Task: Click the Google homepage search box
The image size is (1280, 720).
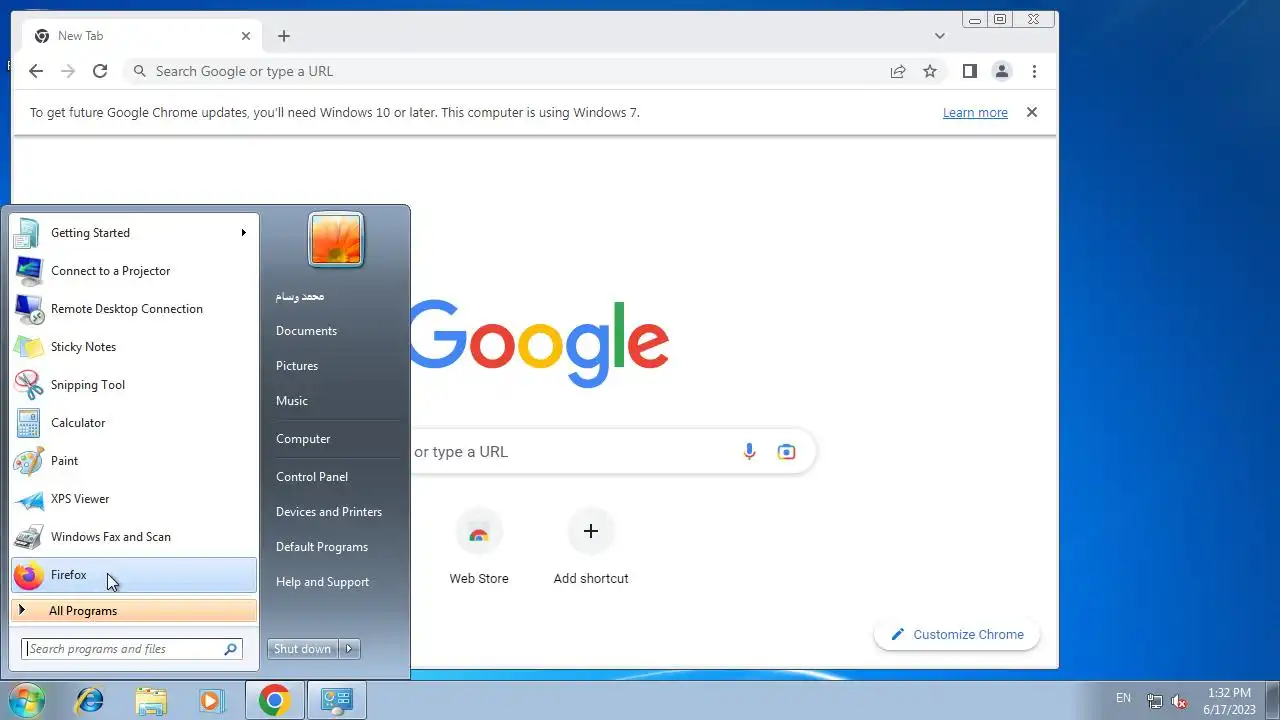Action: click(x=612, y=452)
